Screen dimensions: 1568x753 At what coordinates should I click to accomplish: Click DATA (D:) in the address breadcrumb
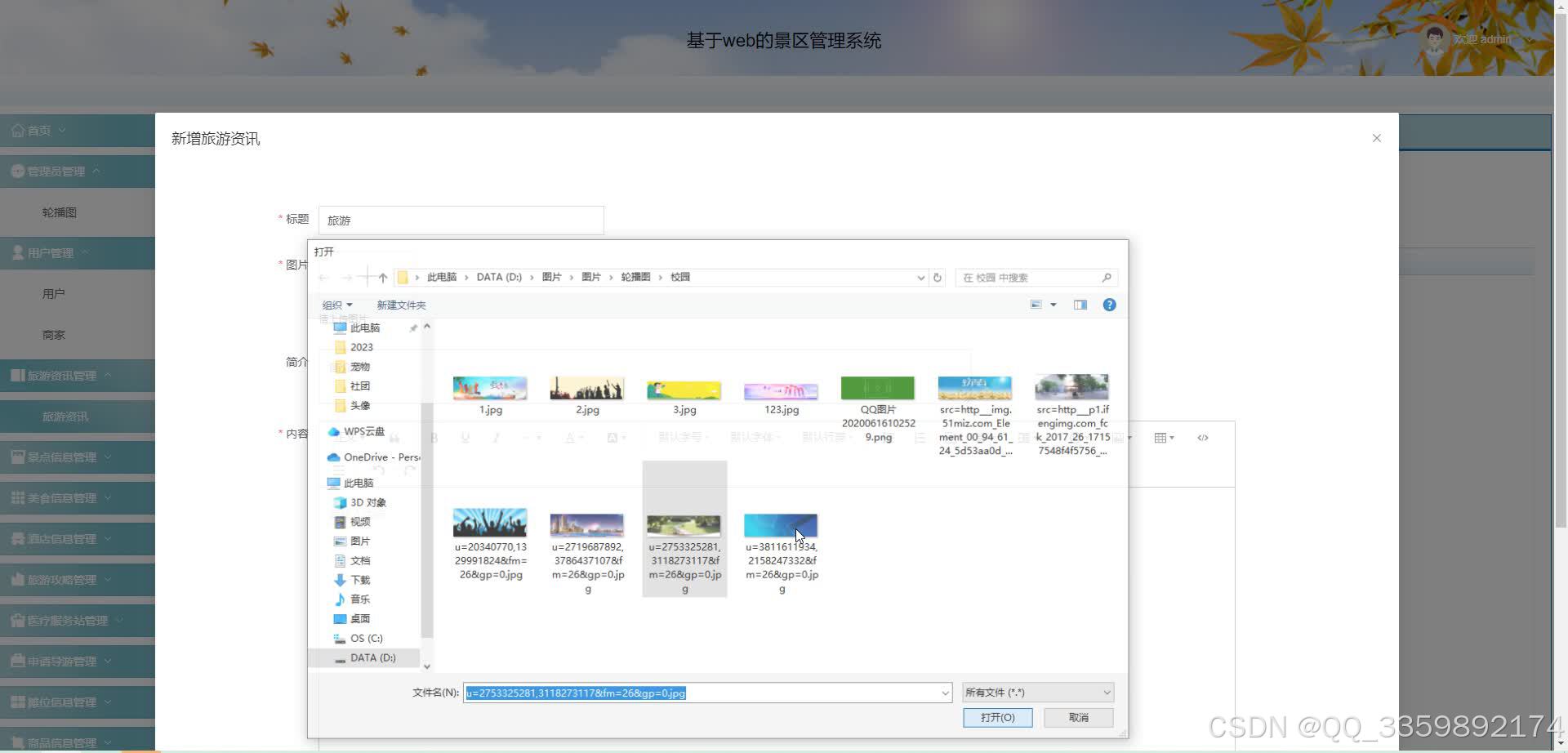[x=499, y=278]
